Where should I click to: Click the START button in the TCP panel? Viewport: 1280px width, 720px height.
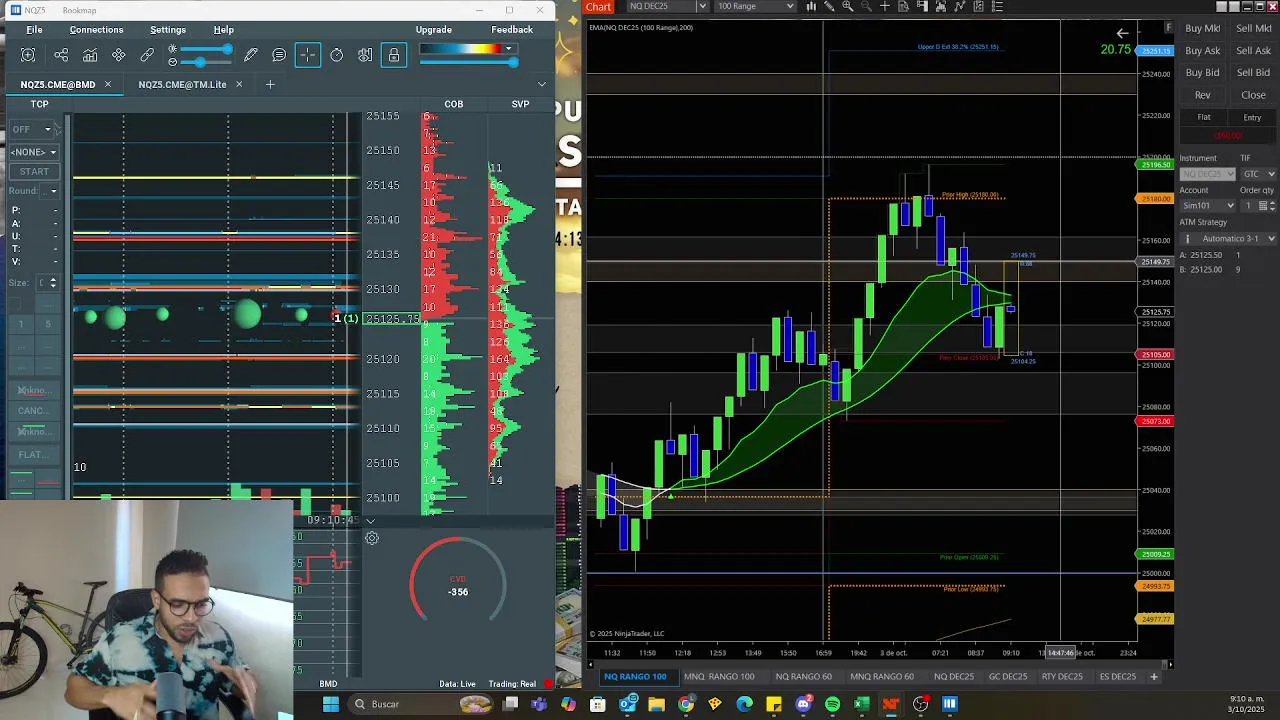pos(34,172)
